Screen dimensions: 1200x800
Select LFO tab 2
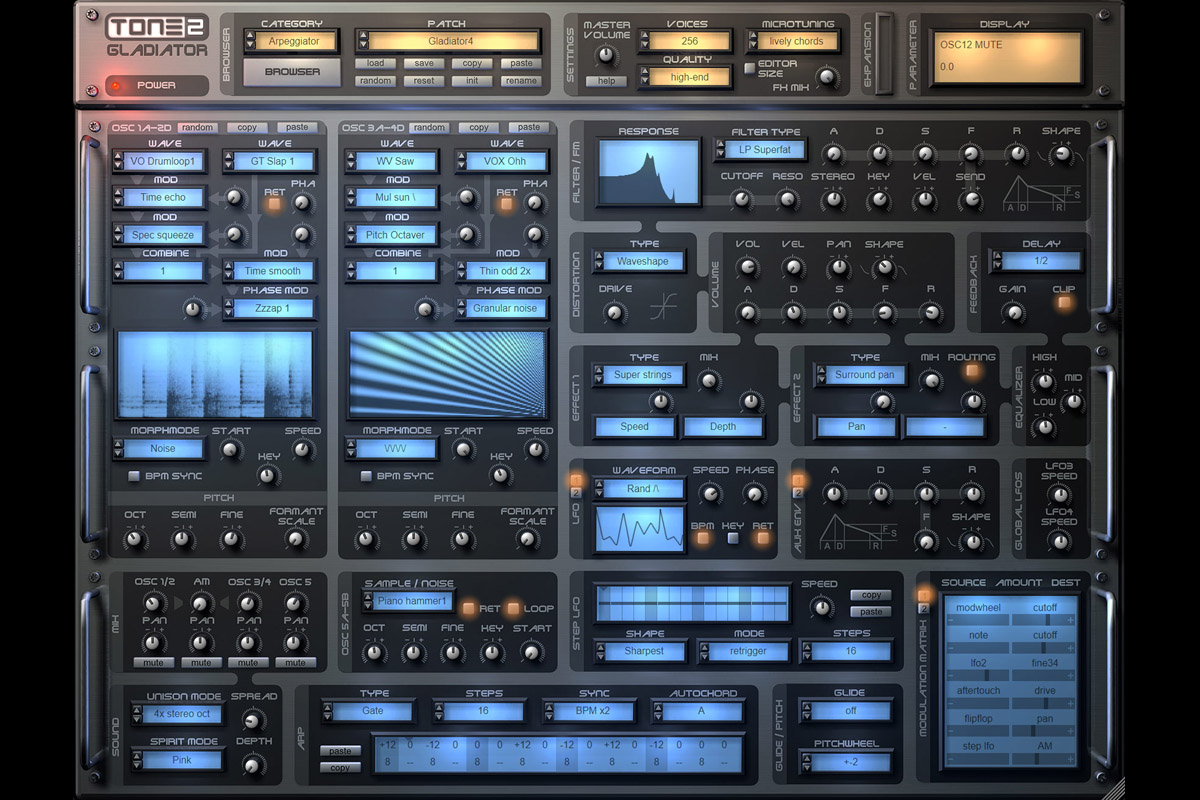click(x=575, y=493)
